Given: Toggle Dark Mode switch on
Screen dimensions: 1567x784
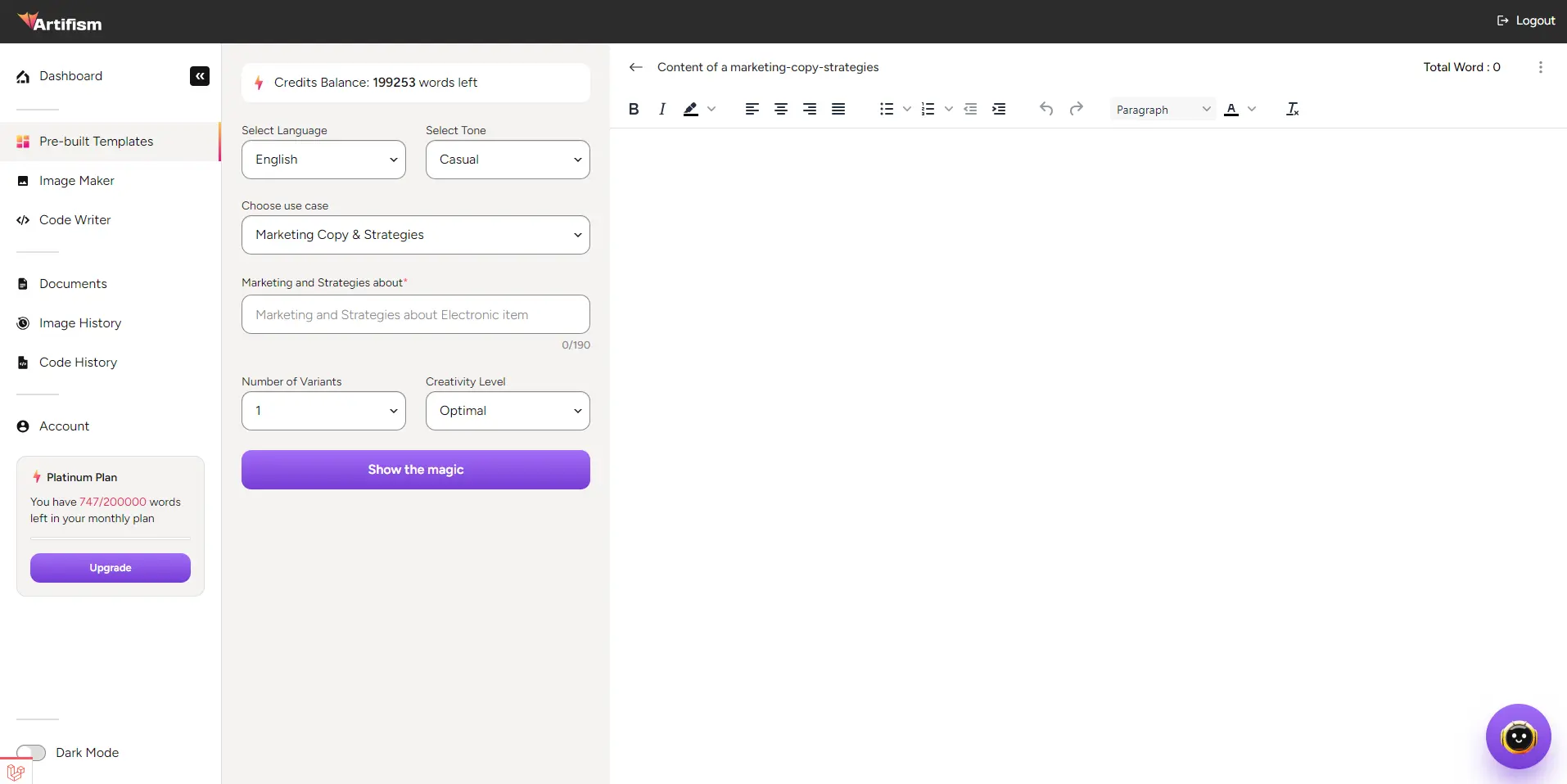Looking at the screenshot, I should coord(31,752).
